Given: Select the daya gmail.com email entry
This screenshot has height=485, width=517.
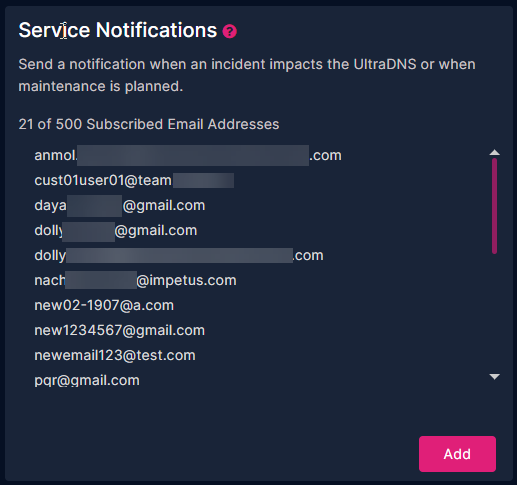Looking at the screenshot, I should [x=120, y=205].
